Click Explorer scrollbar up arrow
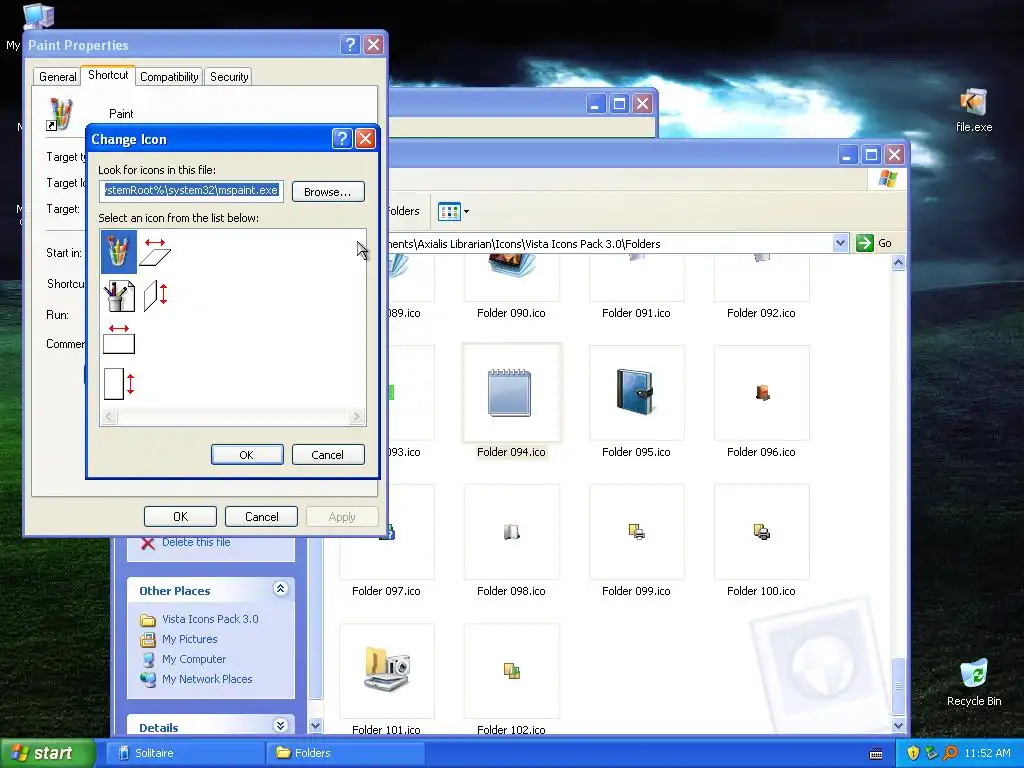The width and height of the screenshot is (1024, 768). coord(899,263)
